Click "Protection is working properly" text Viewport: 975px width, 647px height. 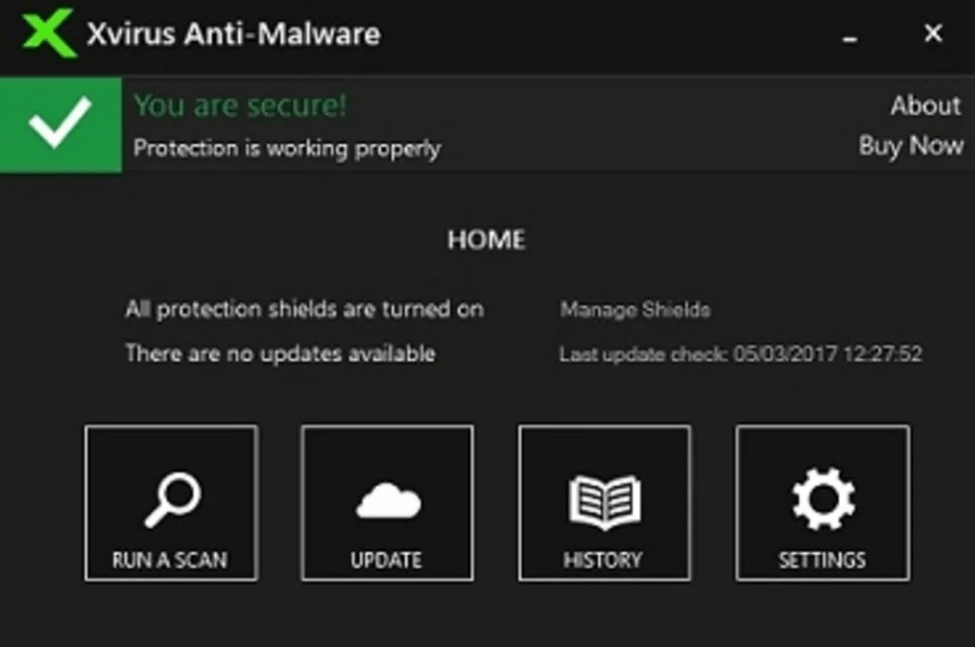(285, 148)
